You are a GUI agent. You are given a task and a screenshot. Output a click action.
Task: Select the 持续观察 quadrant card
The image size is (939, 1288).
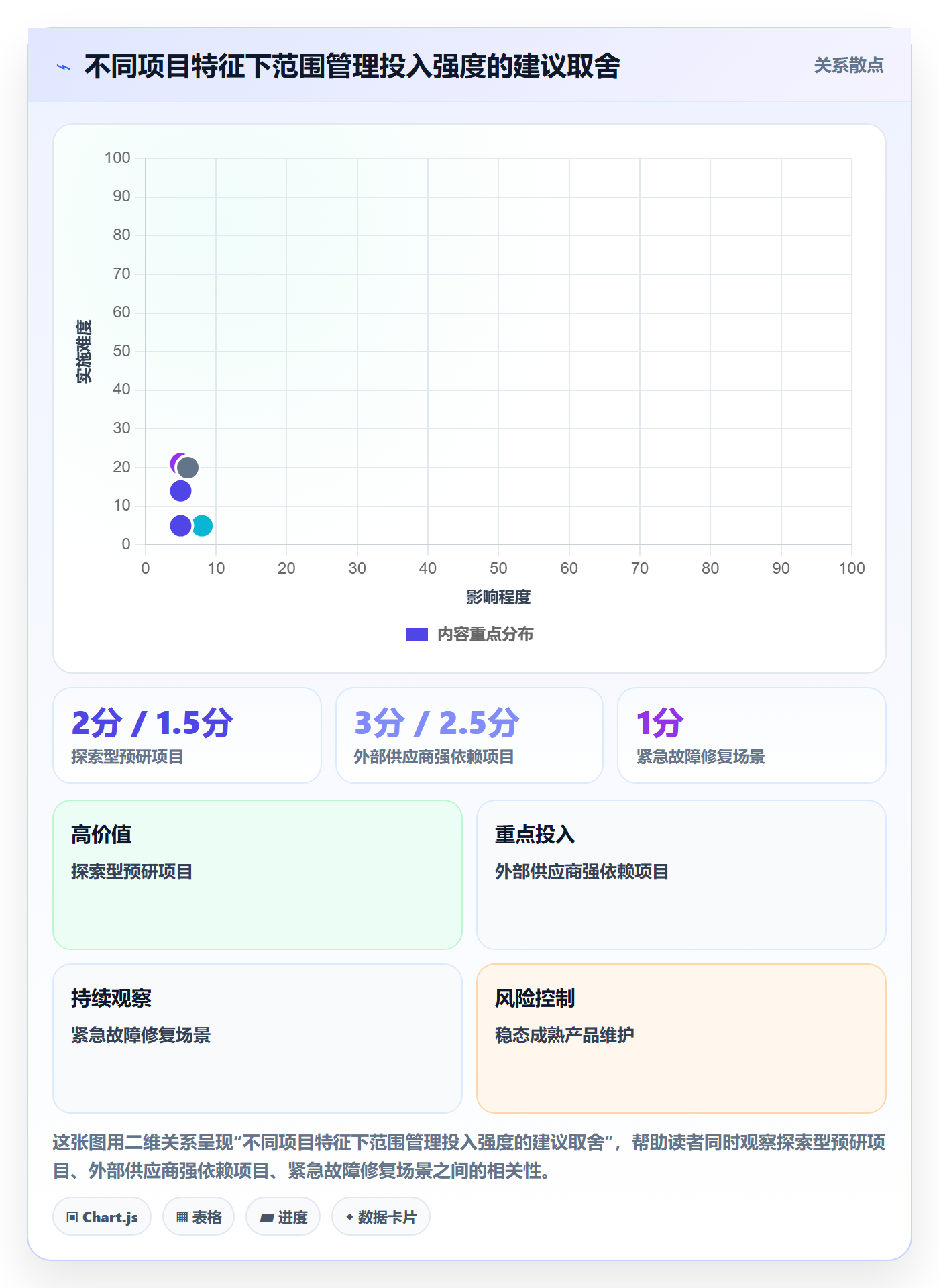pos(258,1038)
